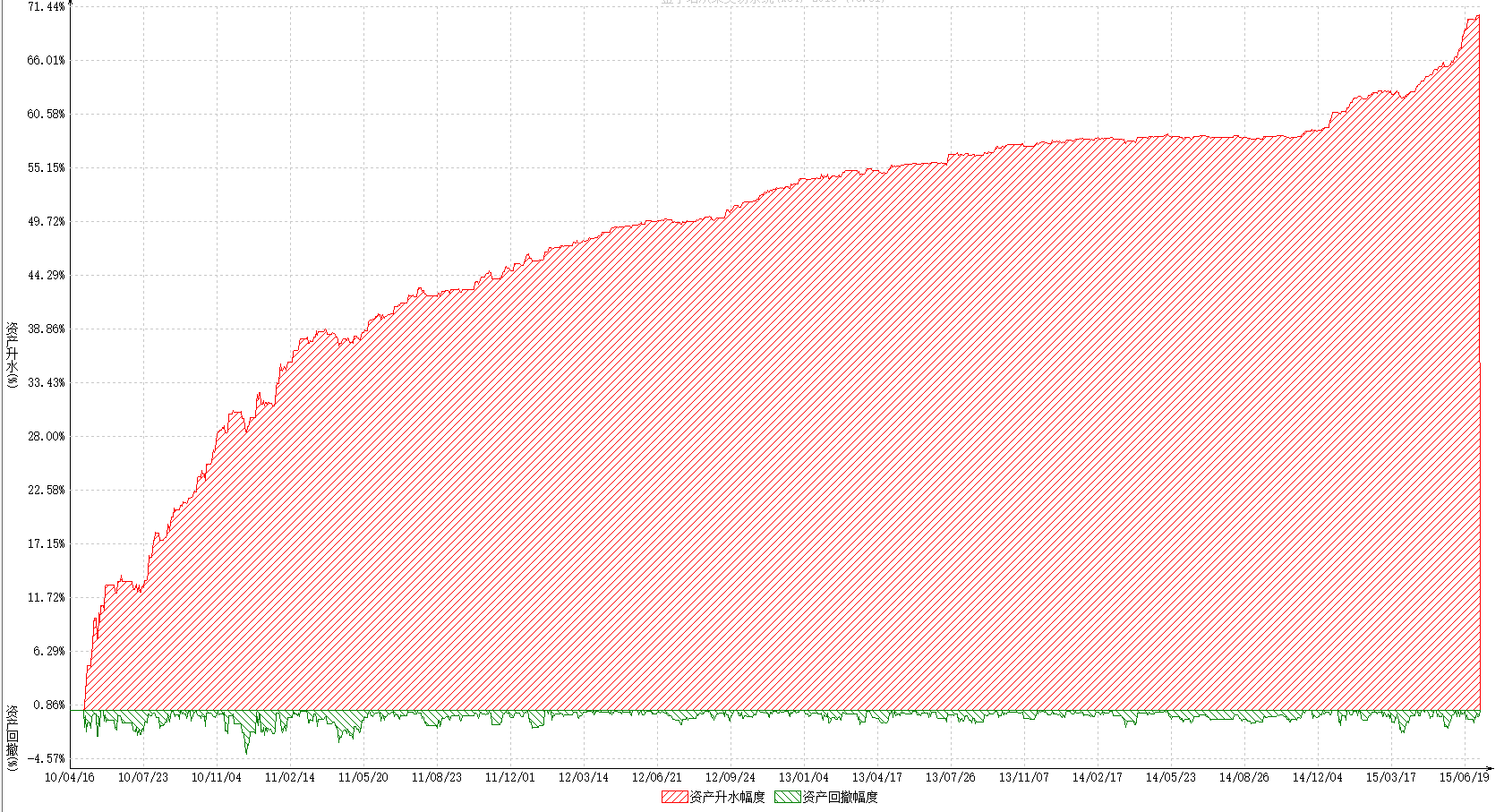Select the 10/11/04 date on x-axis
Screen dimensions: 1504x812
[x=217, y=777]
